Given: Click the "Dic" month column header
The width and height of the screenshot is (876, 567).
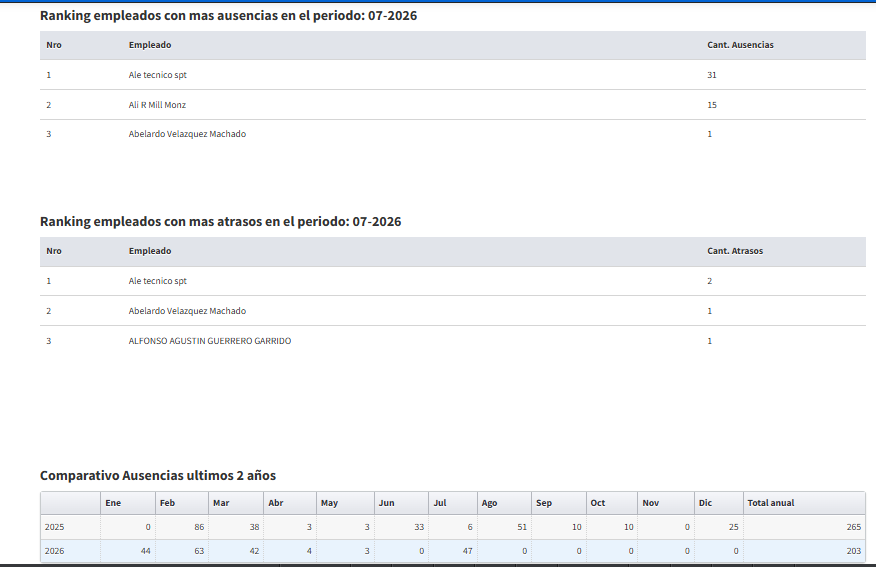Looking at the screenshot, I should 719,503.
